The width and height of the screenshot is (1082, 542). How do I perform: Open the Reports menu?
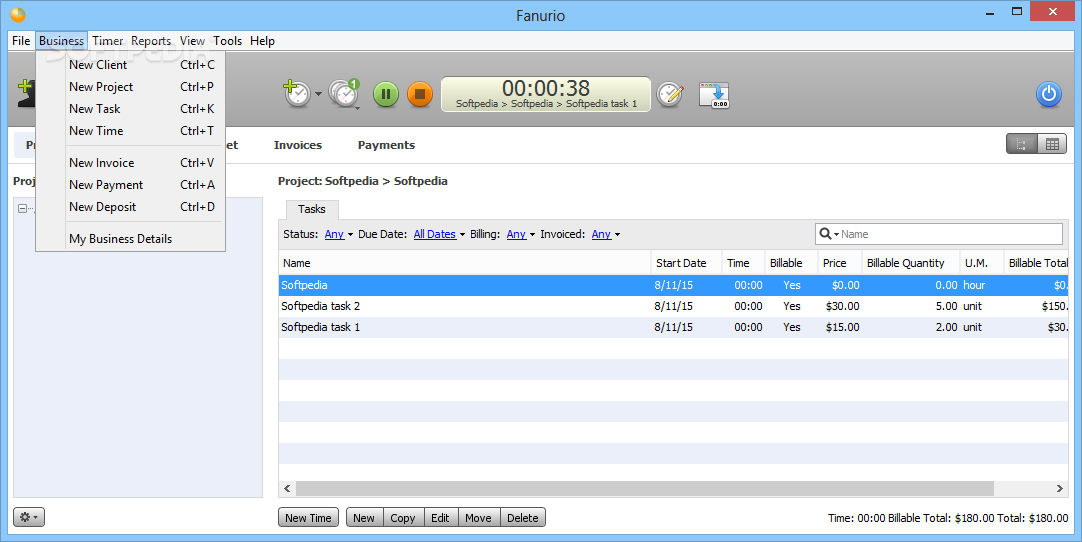151,41
